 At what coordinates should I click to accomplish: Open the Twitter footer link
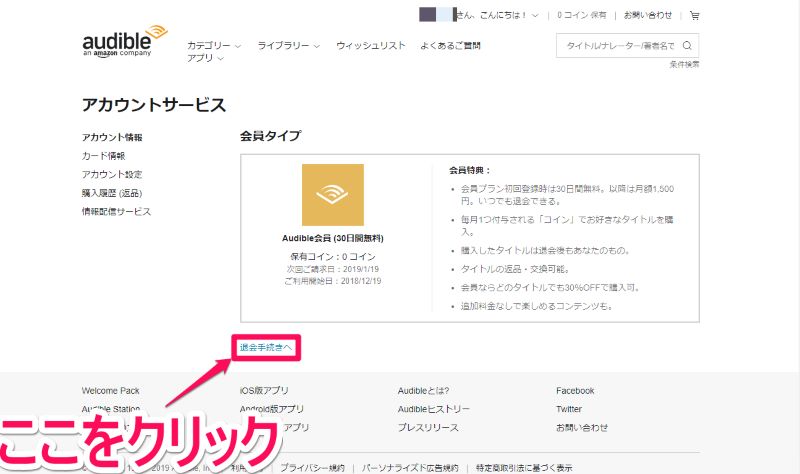pyautogui.click(x=569, y=409)
